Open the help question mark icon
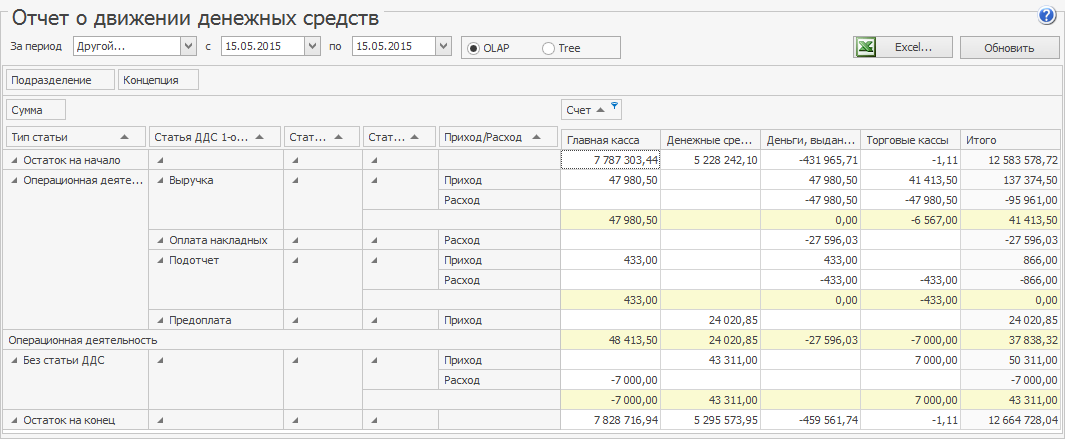1065x439 pixels. pos(1047,15)
